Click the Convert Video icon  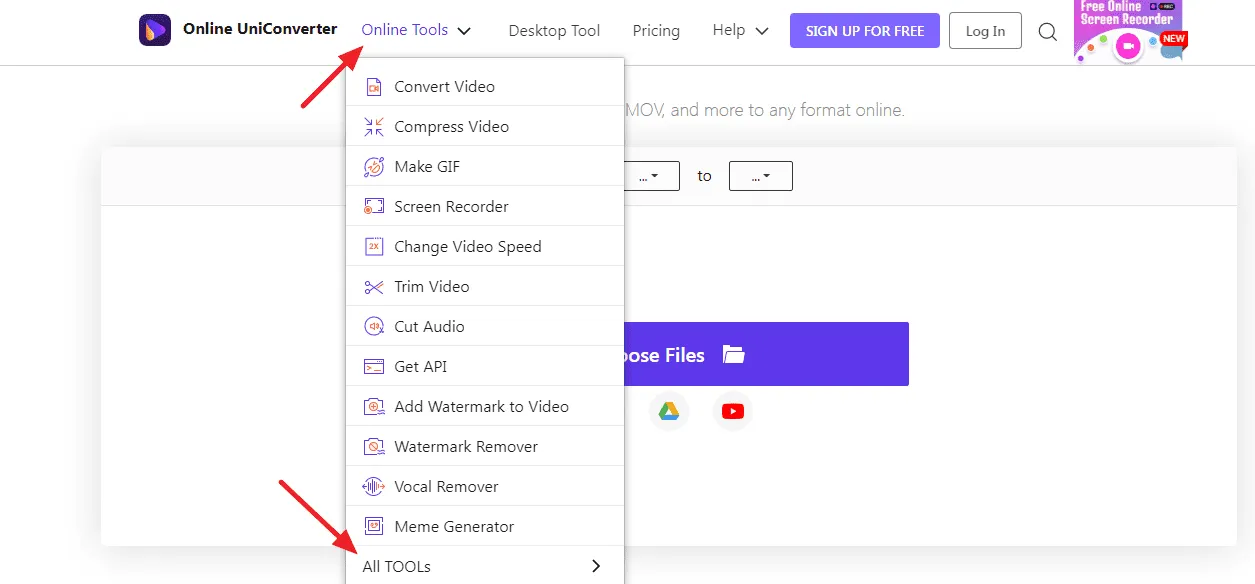coord(374,87)
